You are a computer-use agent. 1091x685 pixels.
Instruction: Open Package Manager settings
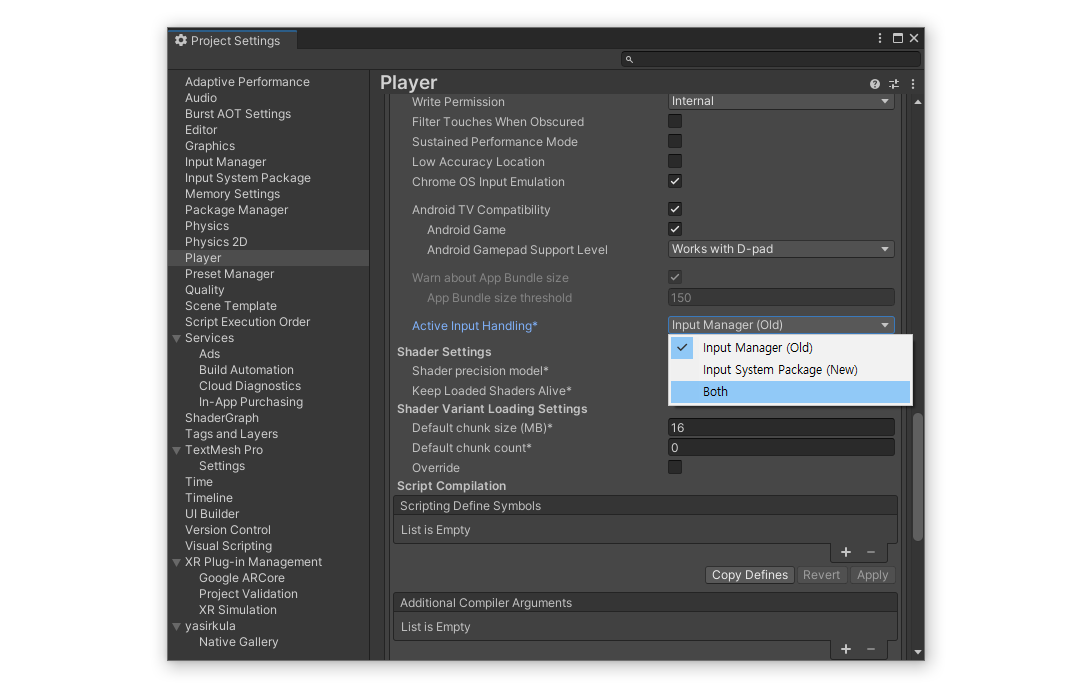tap(236, 210)
